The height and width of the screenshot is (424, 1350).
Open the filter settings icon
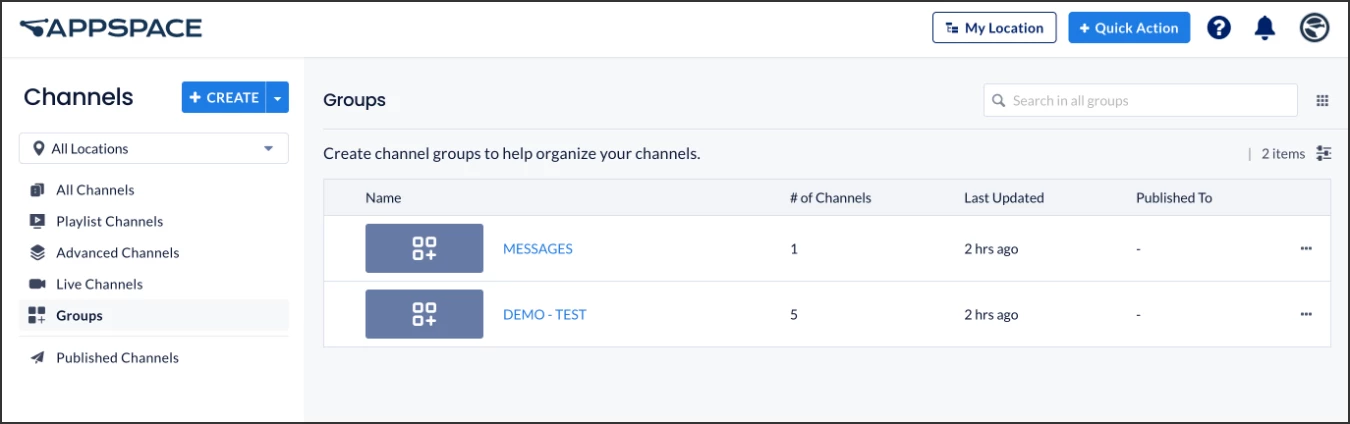coord(1324,153)
